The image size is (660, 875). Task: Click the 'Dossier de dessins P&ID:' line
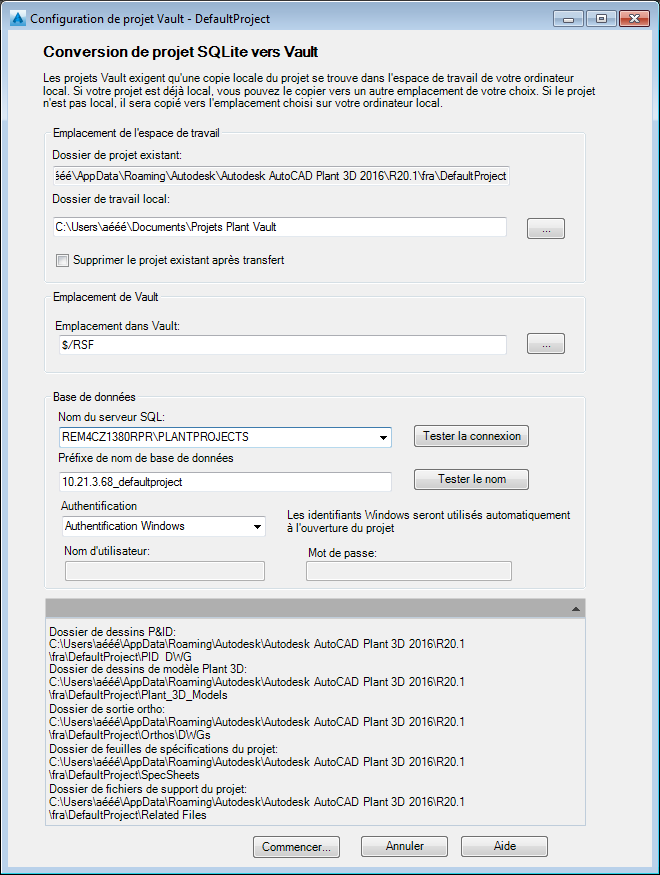pyautogui.click(x=113, y=632)
